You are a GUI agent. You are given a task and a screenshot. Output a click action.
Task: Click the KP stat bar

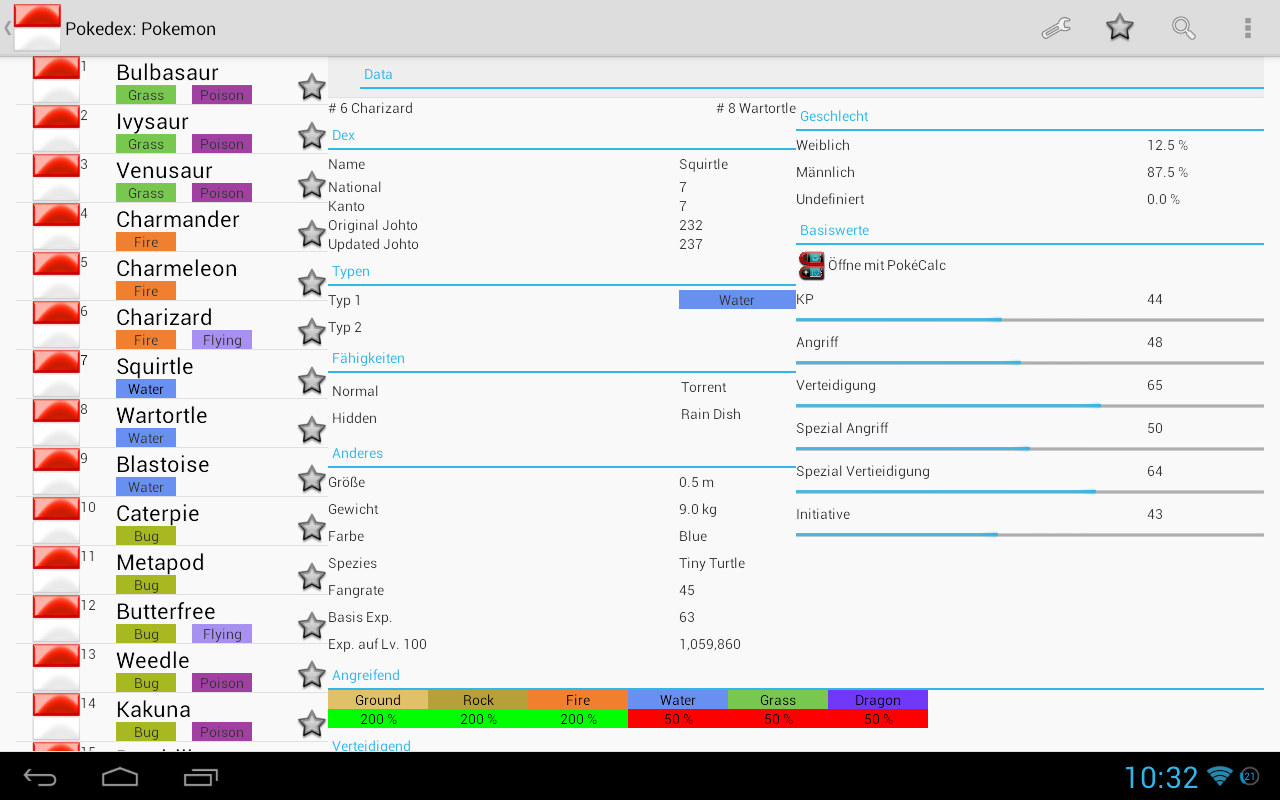pos(1030,320)
